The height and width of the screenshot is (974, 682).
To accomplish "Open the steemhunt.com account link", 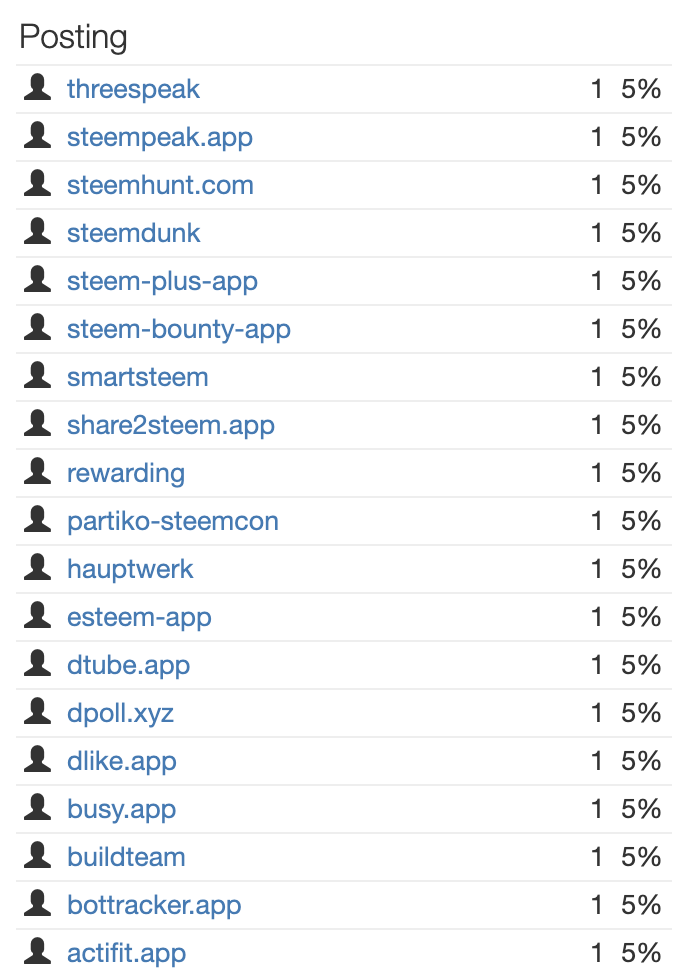I will click(160, 185).
